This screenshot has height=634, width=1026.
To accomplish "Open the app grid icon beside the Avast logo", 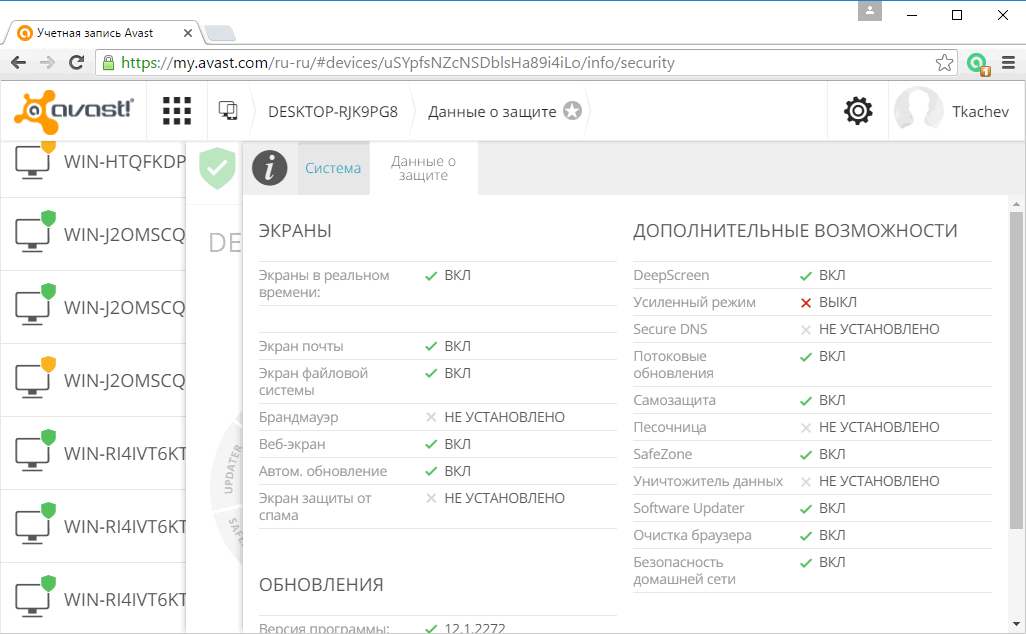I will coord(176,110).
